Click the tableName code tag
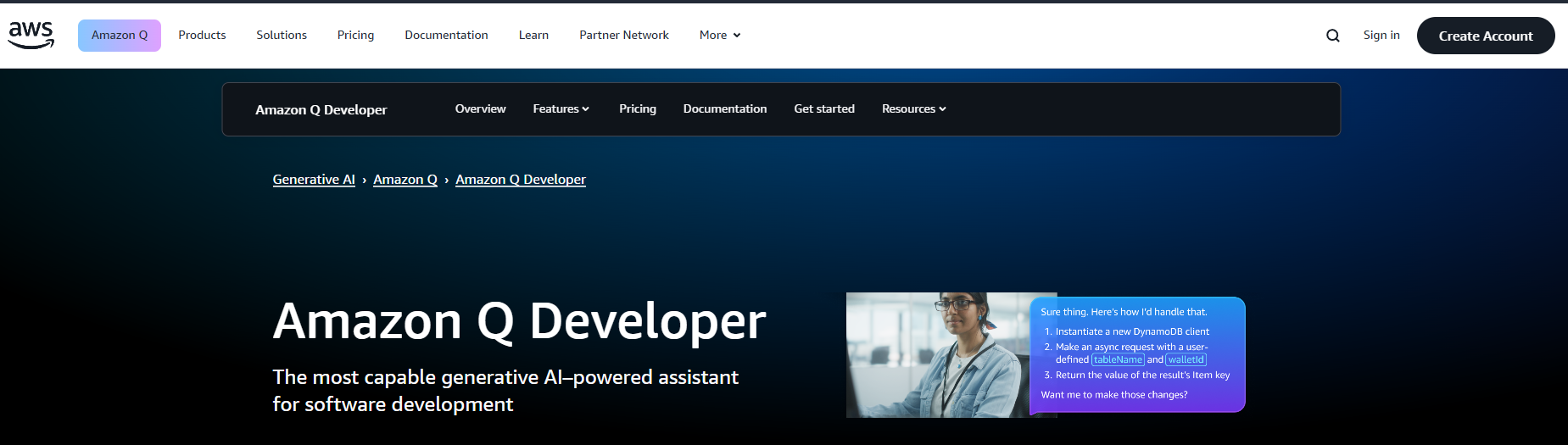Image resolution: width=1568 pixels, height=445 pixels. click(1118, 359)
